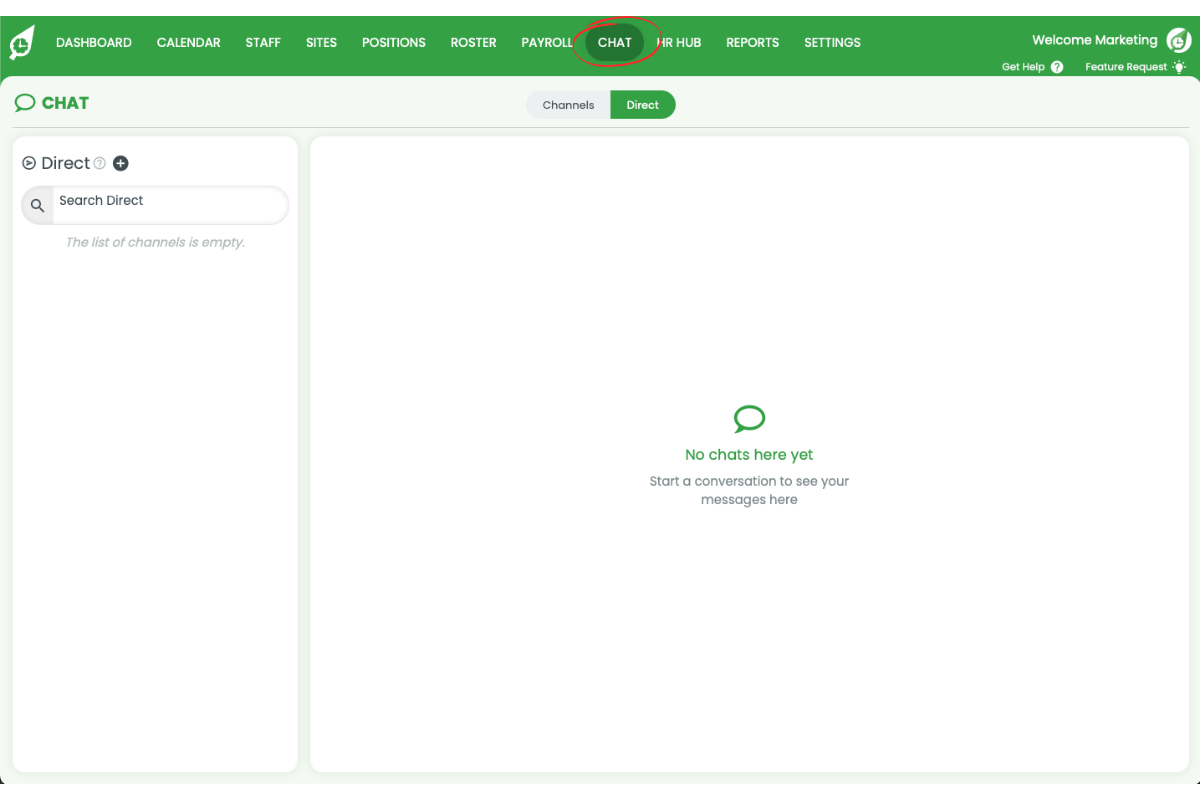Open the DASHBOARD menu item
Image resolution: width=1200 pixels, height=800 pixels.
click(94, 42)
